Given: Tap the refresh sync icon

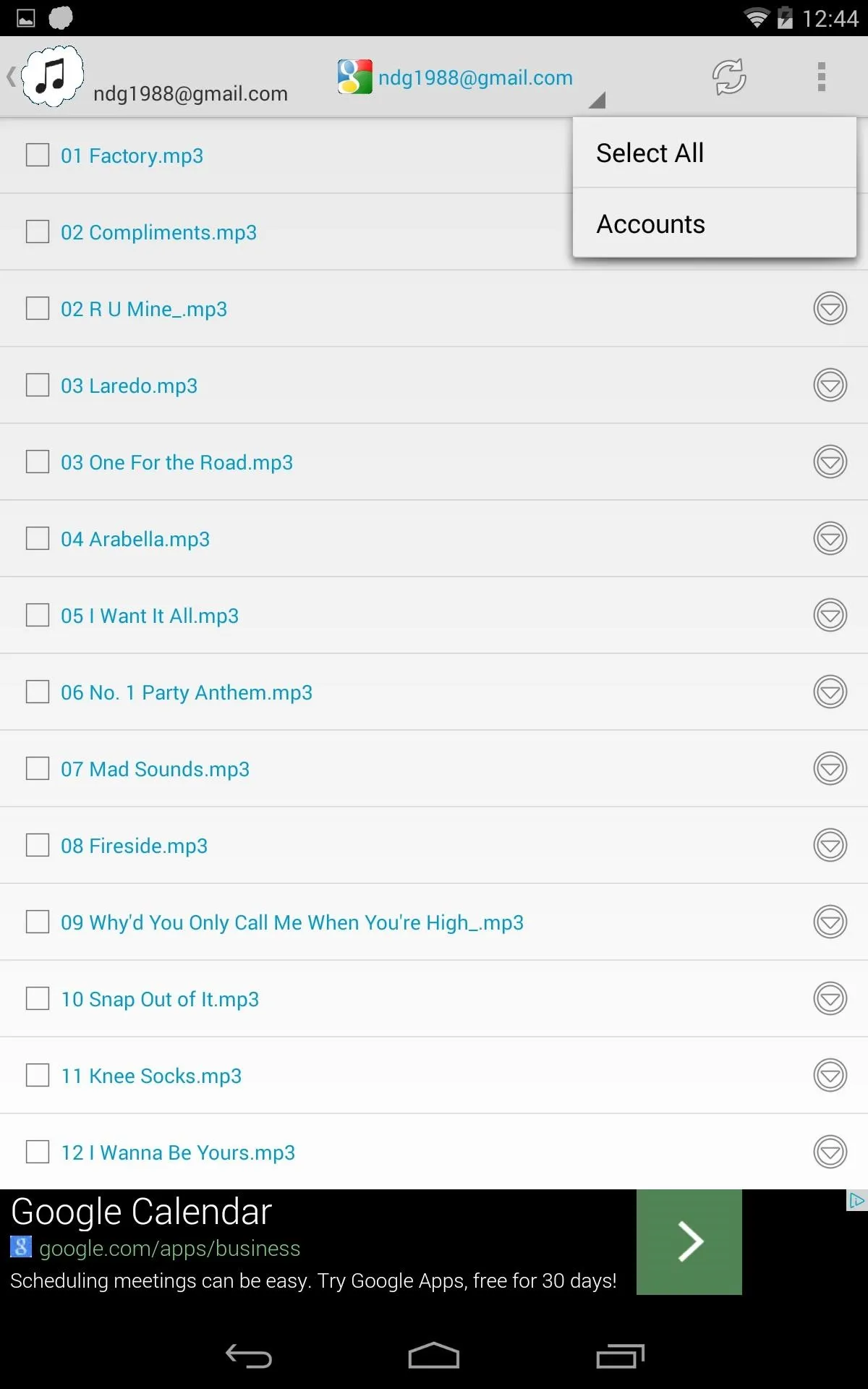Looking at the screenshot, I should tap(729, 77).
